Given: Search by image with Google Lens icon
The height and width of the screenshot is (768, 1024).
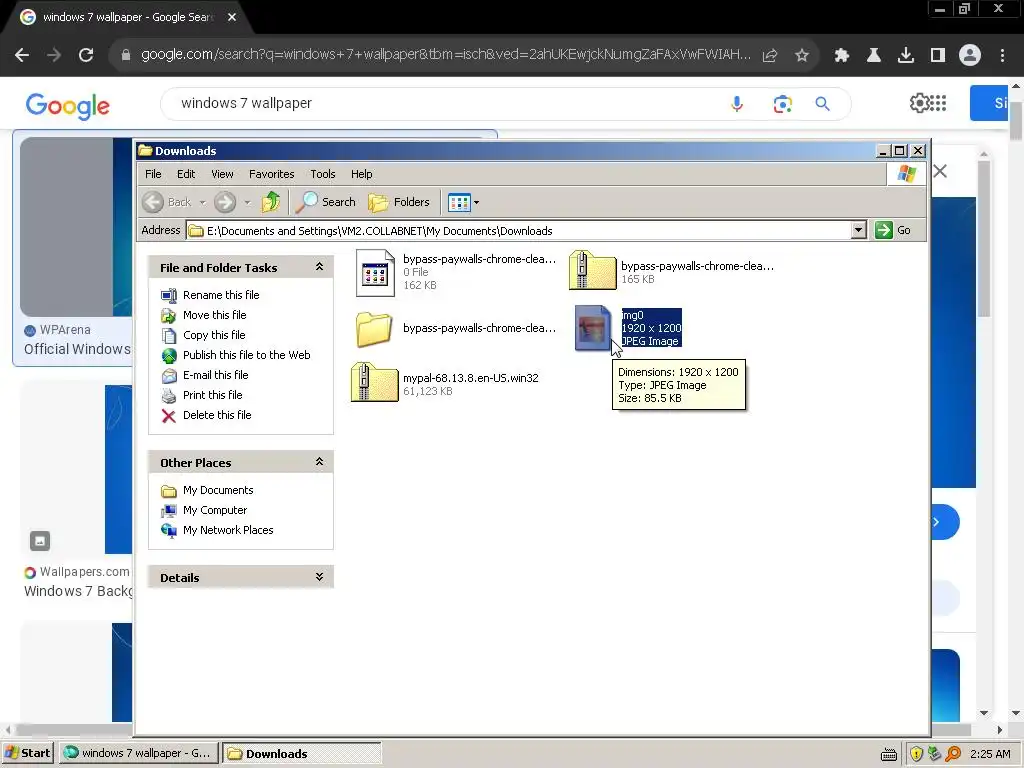Looking at the screenshot, I should 782,104.
